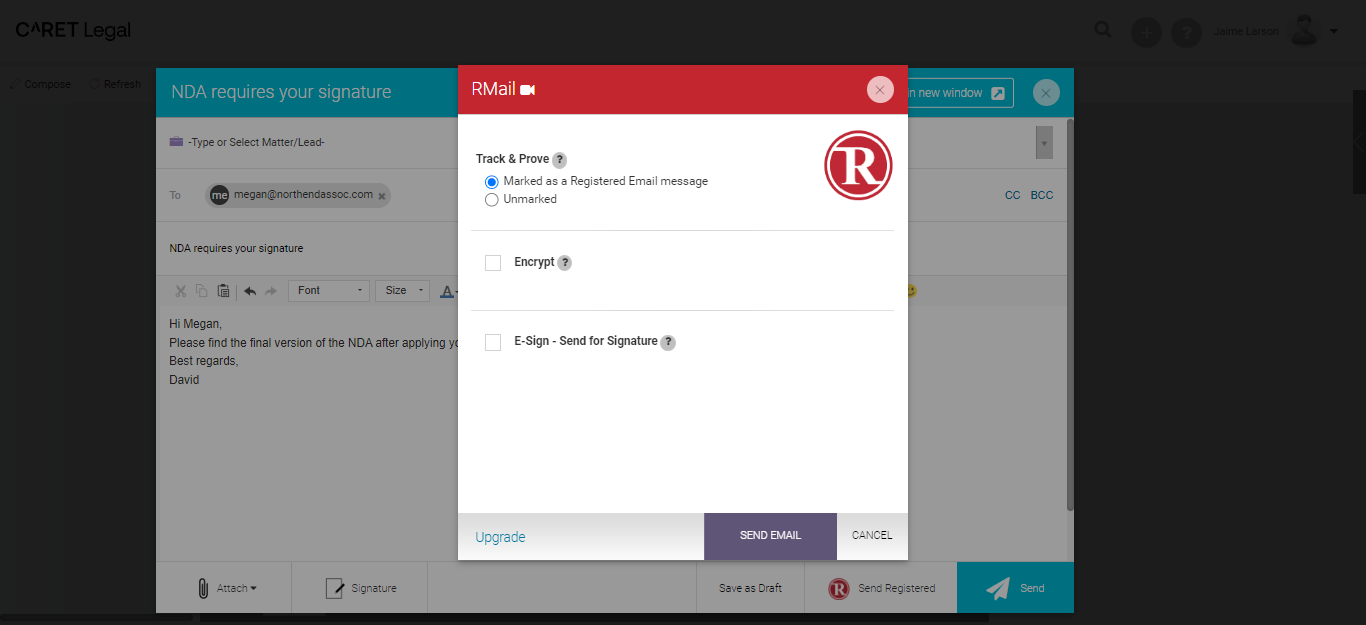The width and height of the screenshot is (1366, 625).
Task: Click the help icon beside Encrypt
Action: pyautogui.click(x=565, y=263)
